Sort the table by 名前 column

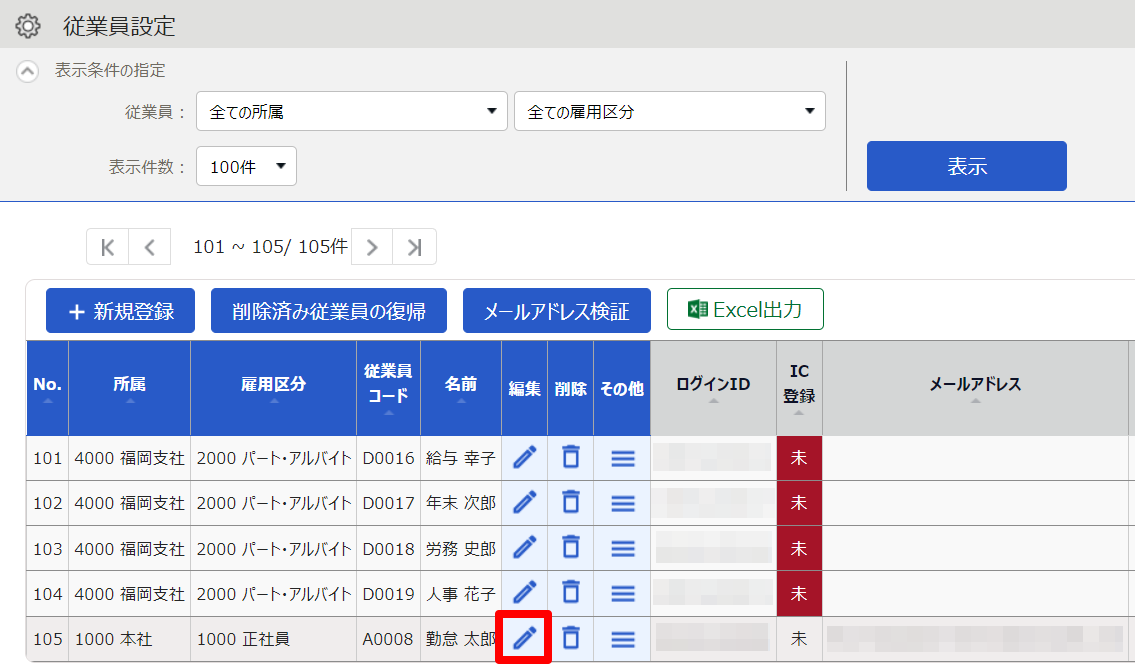461,388
